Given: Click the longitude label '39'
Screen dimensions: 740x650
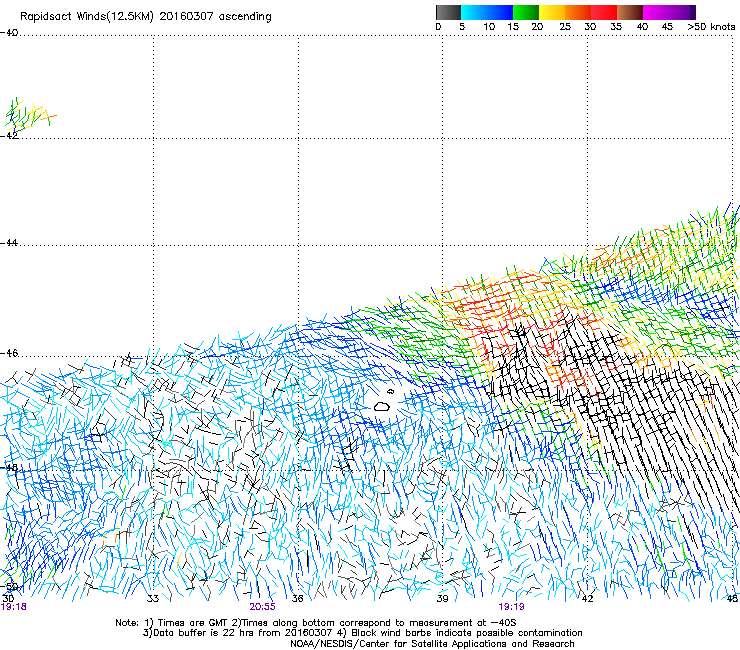Looking at the screenshot, I should pyautogui.click(x=442, y=599).
